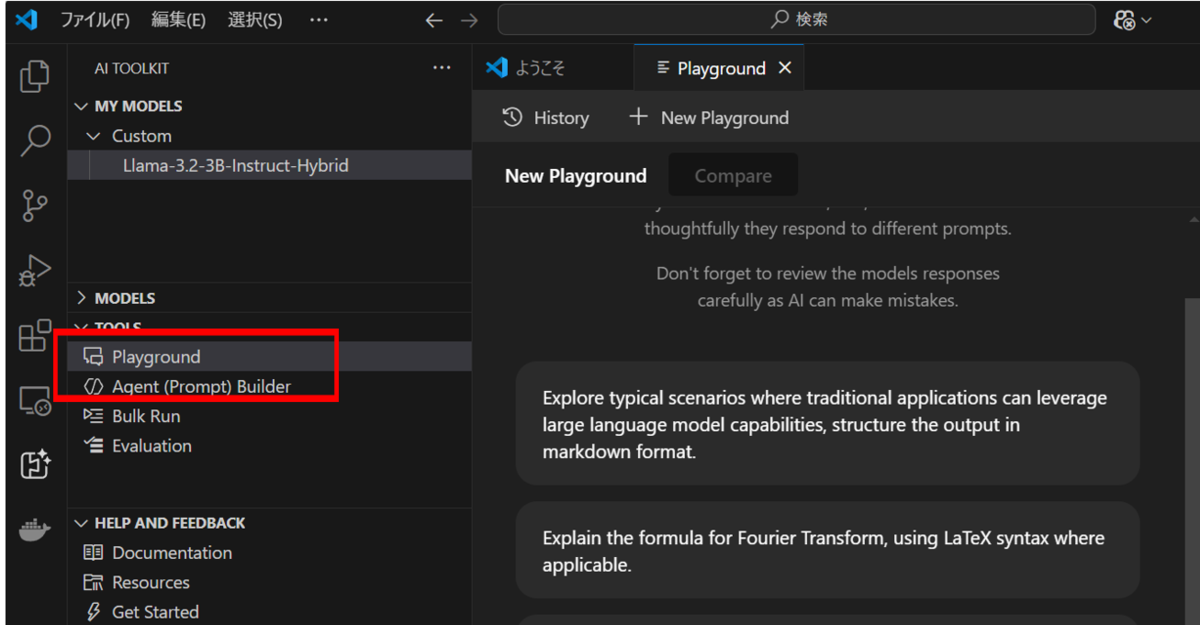This screenshot has width=1200, height=625.
Task: Open the Copilot icon menu
Action: tap(1131, 20)
